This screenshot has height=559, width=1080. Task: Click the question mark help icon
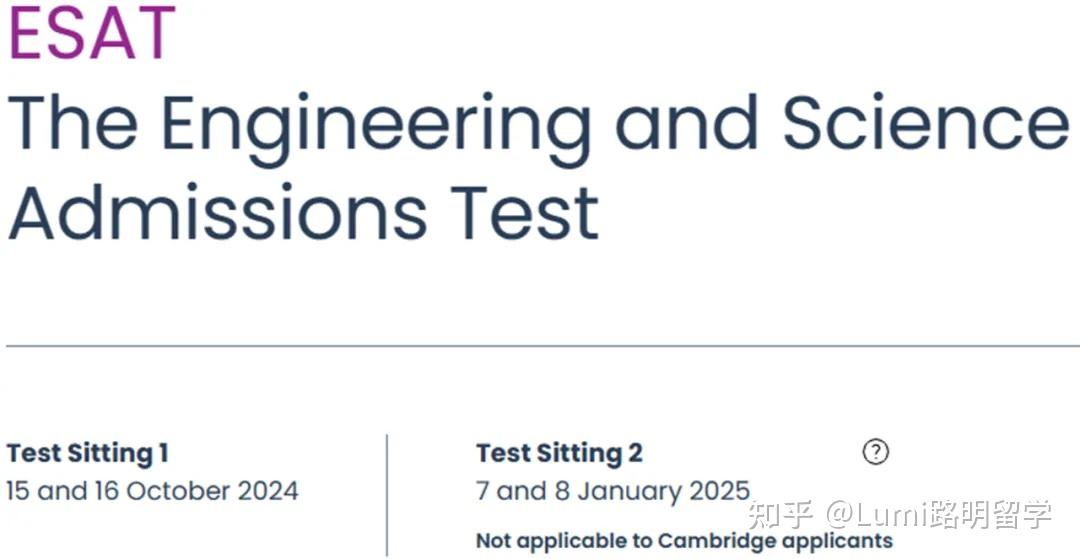(875, 452)
